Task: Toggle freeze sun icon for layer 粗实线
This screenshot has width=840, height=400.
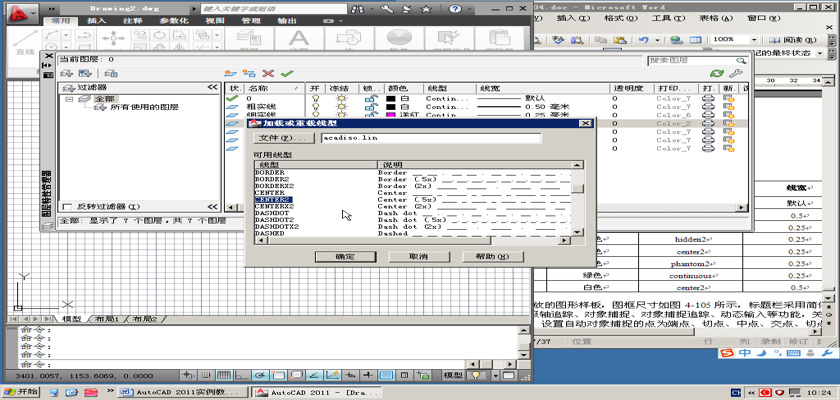Action: [340, 107]
